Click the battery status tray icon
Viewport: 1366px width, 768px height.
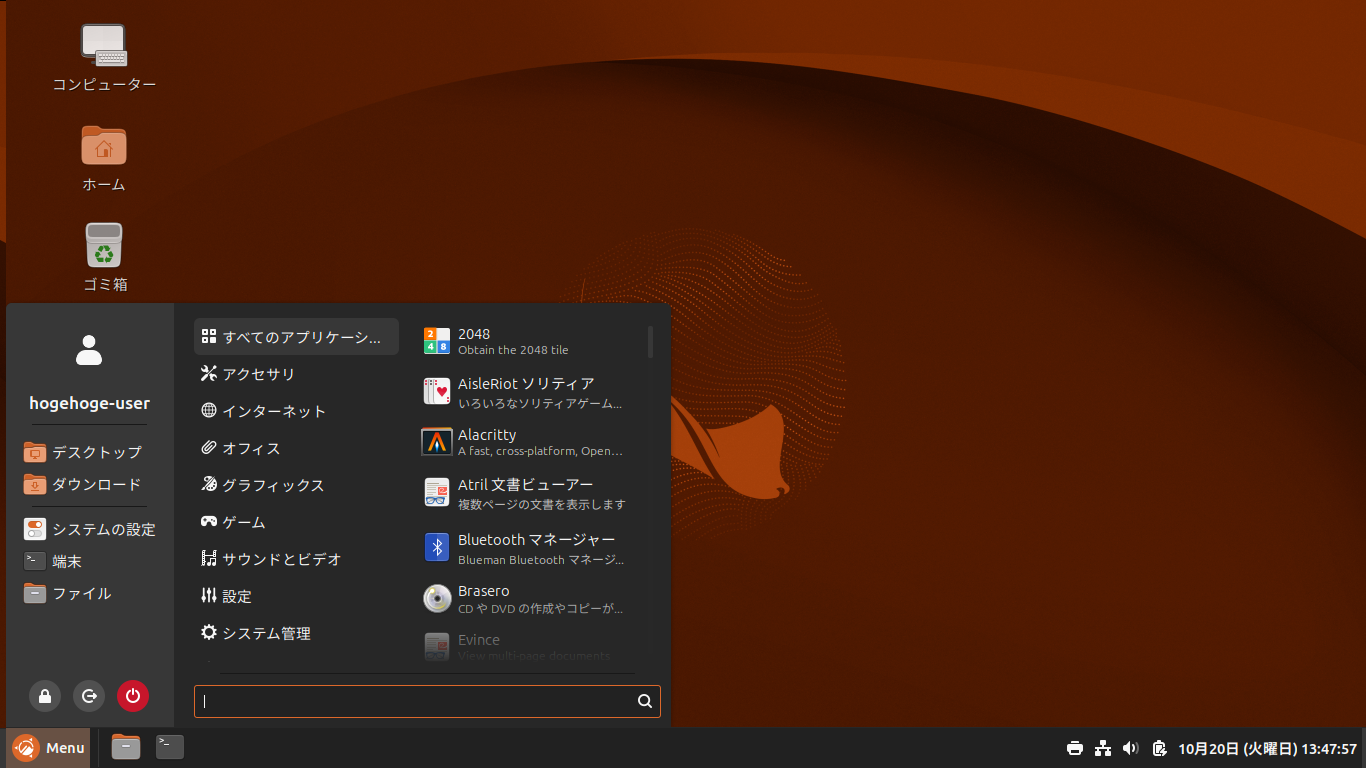pyautogui.click(x=1159, y=748)
